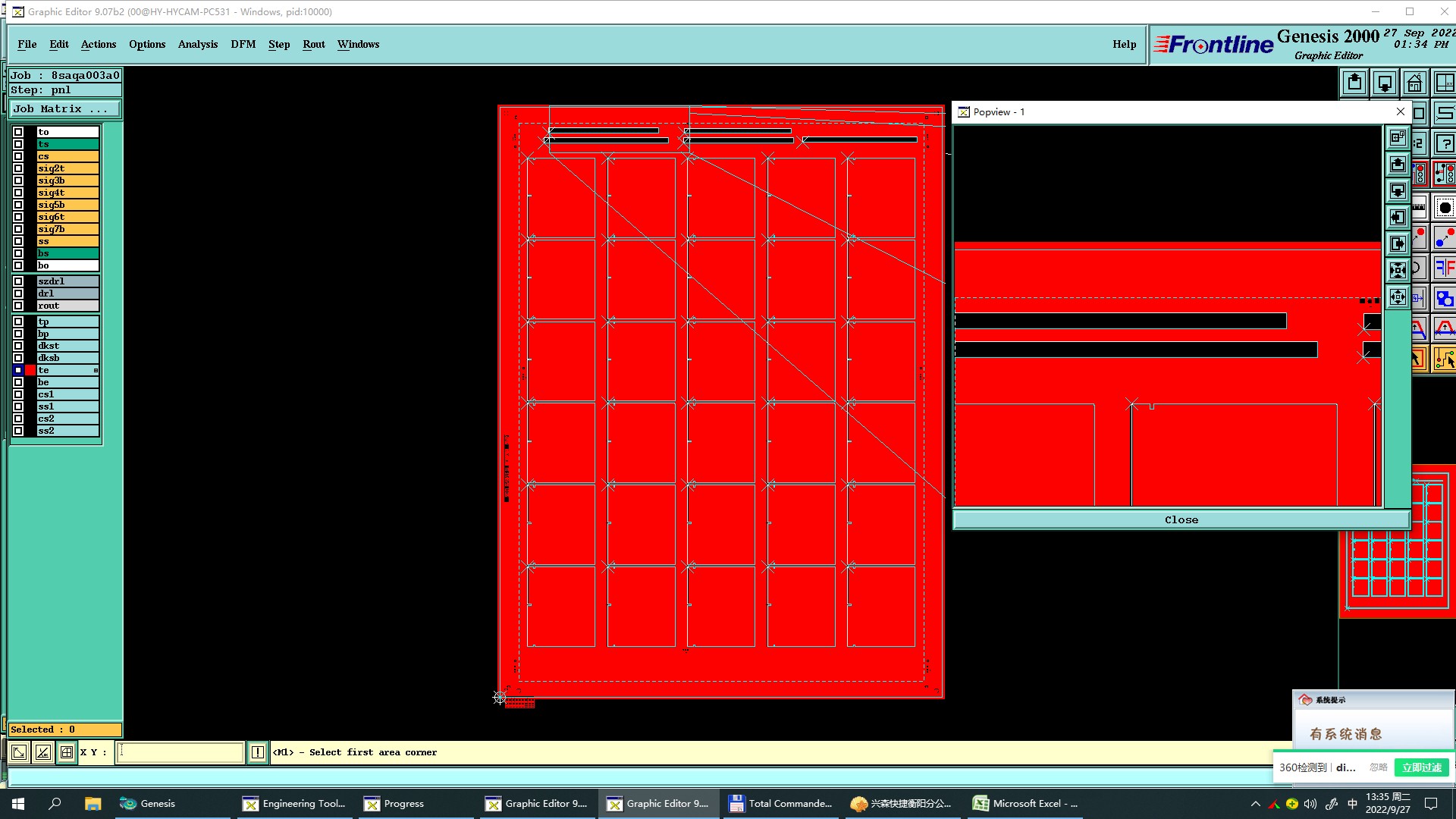Click the X Y coordinate input field
This screenshot has width=1456, height=819.
(180, 752)
